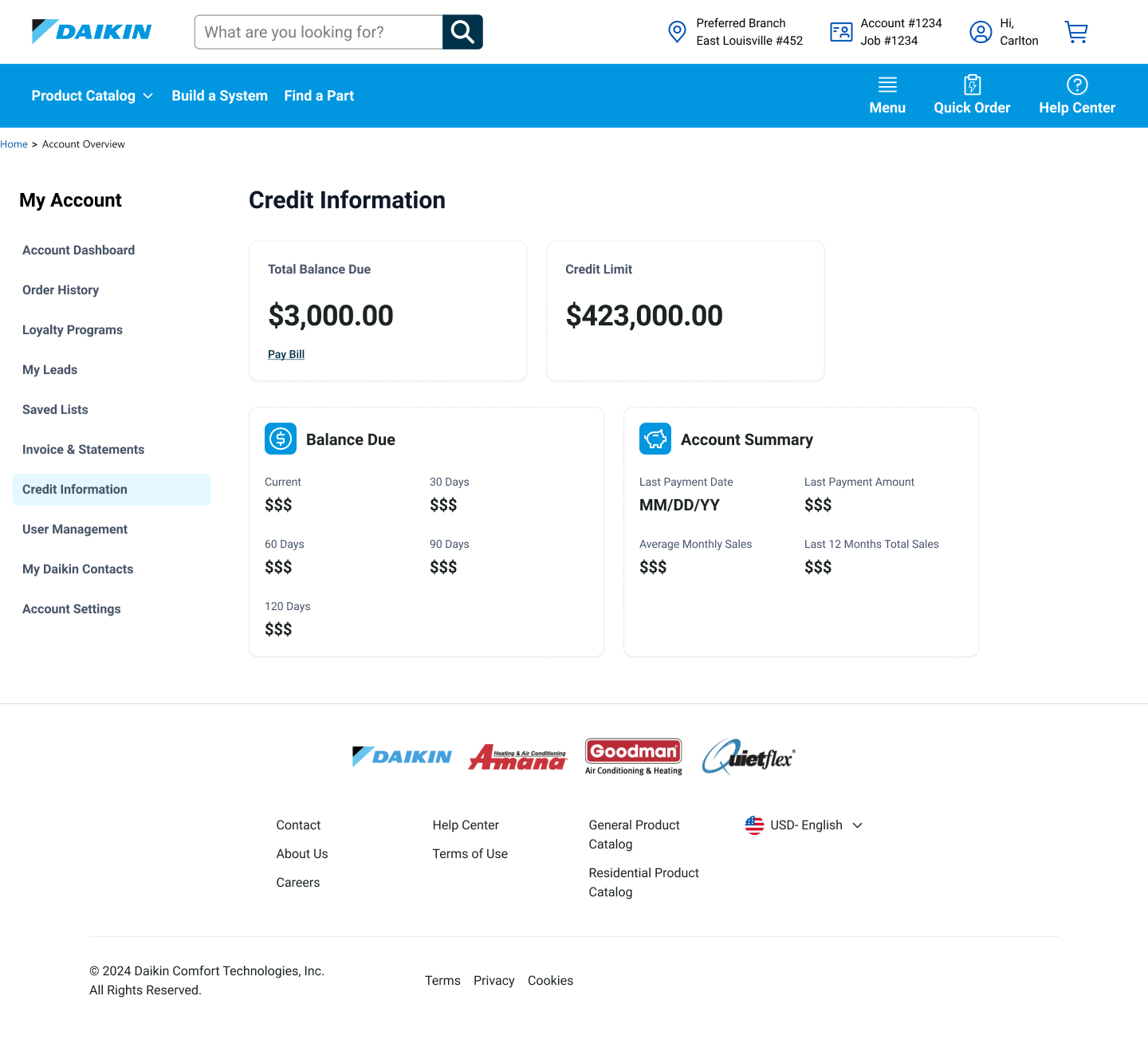Open the footer About Us link
This screenshot has height=1039, width=1148.
(302, 854)
